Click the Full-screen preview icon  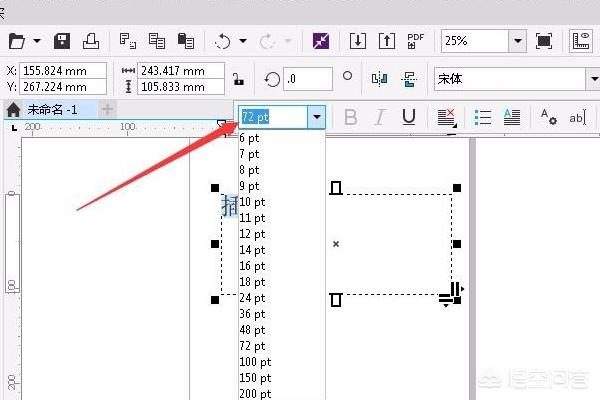pyautogui.click(x=544, y=41)
